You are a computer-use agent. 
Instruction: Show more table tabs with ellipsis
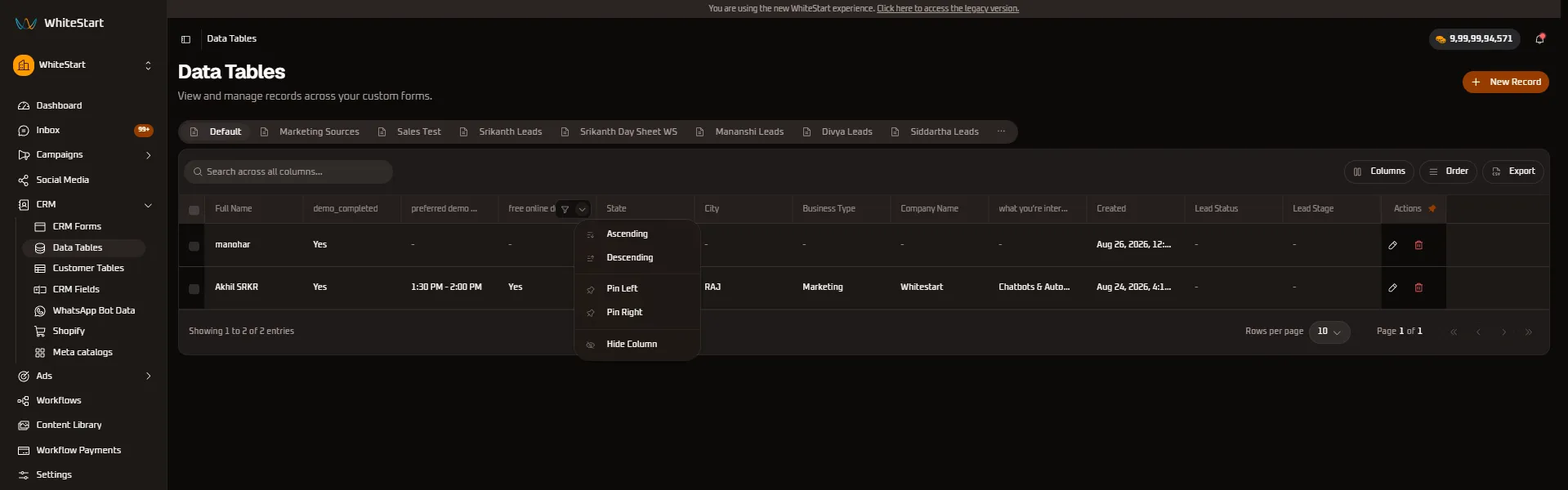(x=1001, y=131)
